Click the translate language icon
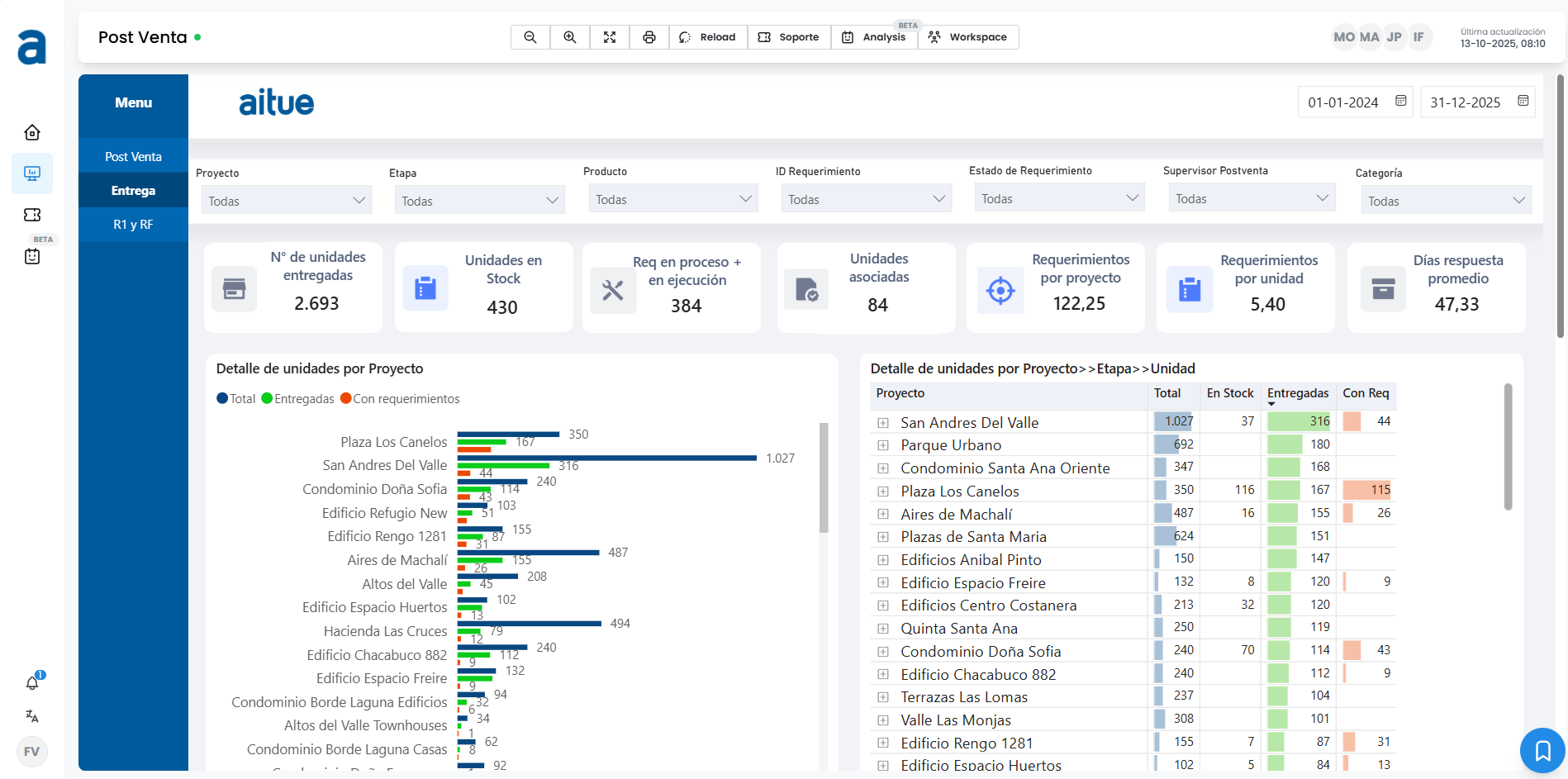Screen dimensions: 1568x779 (32, 716)
